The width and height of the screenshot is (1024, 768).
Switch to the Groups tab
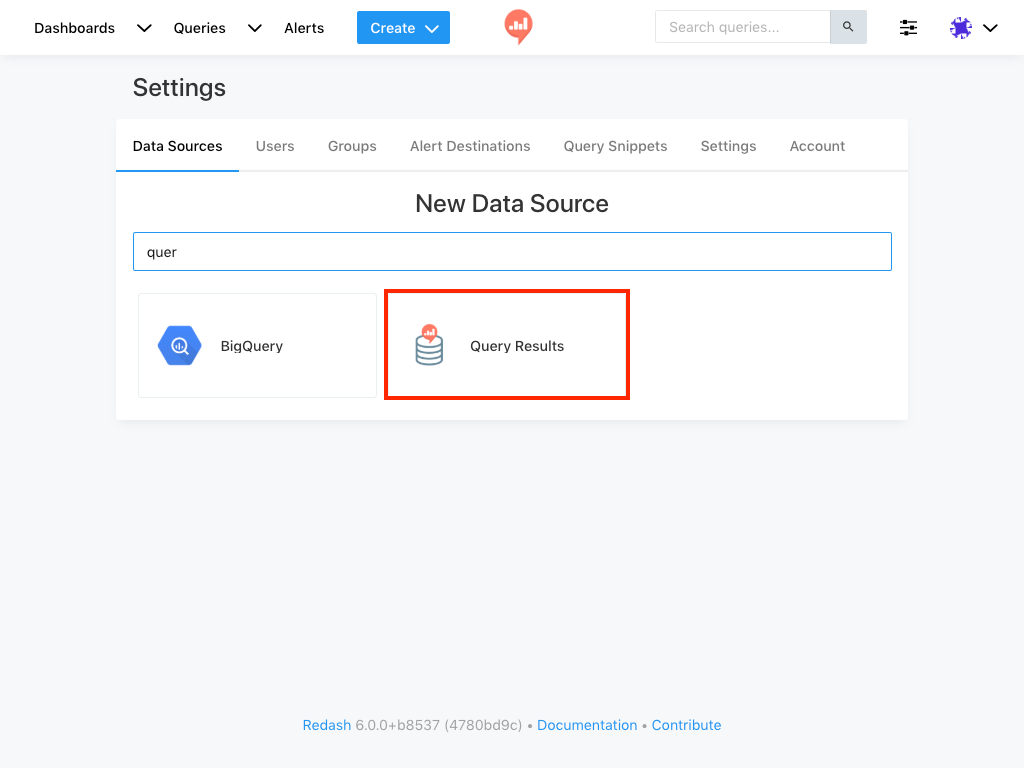(x=352, y=146)
